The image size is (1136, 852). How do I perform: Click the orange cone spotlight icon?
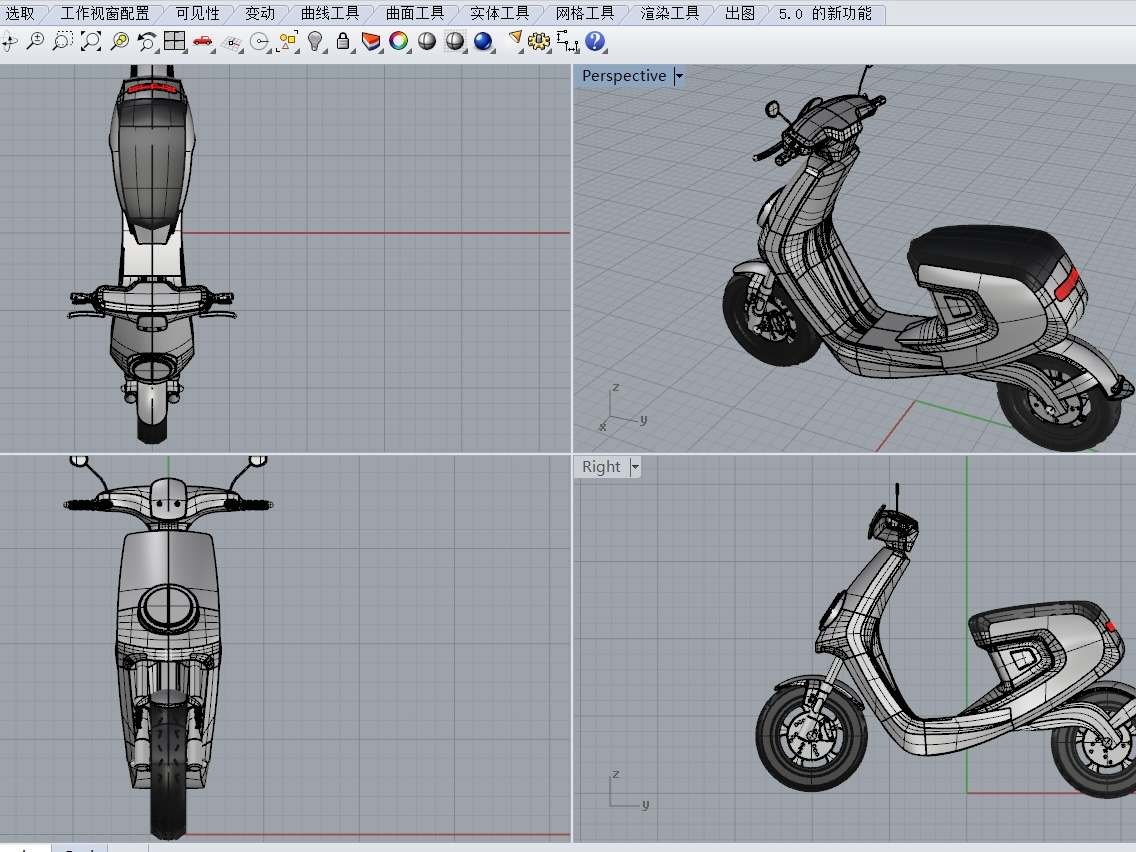coord(514,40)
